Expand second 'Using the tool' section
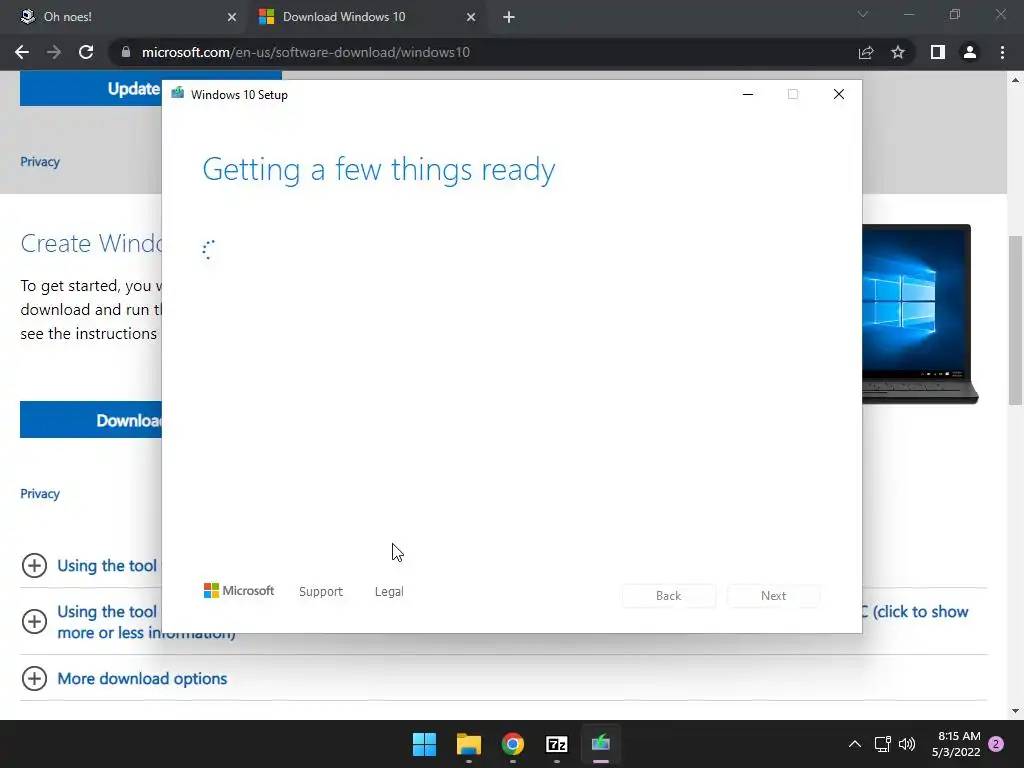The image size is (1024, 768). coord(35,621)
